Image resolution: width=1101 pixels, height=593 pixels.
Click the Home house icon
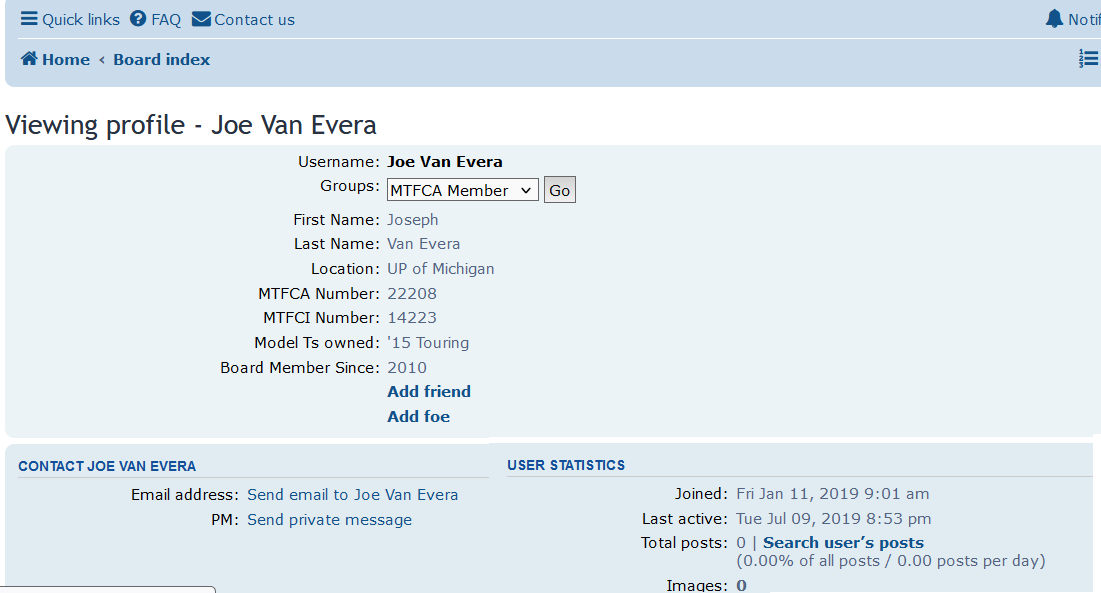pyautogui.click(x=29, y=59)
